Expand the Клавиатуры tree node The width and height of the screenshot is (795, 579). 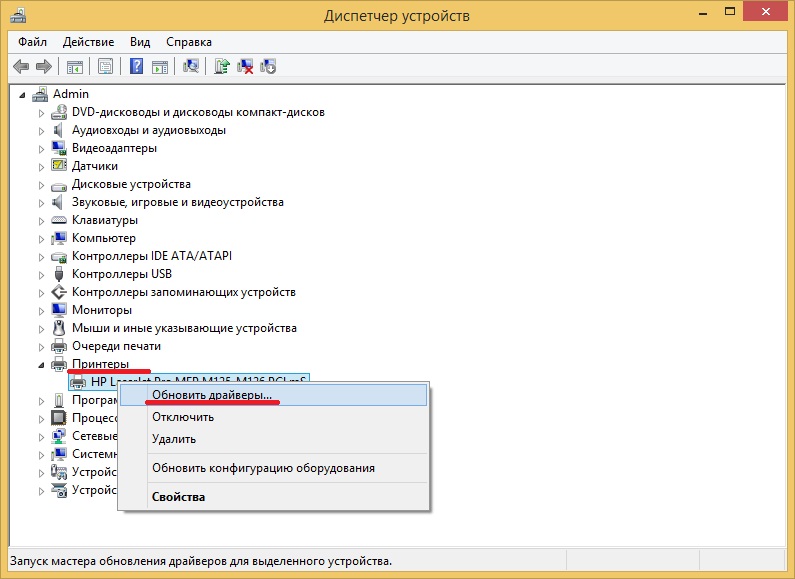coord(42,220)
